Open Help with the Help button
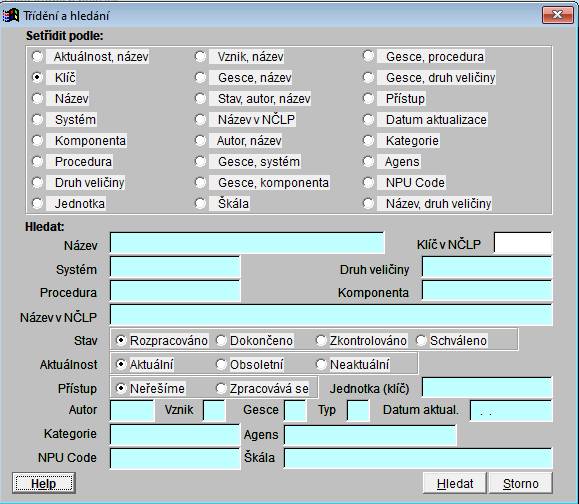 click(44, 483)
